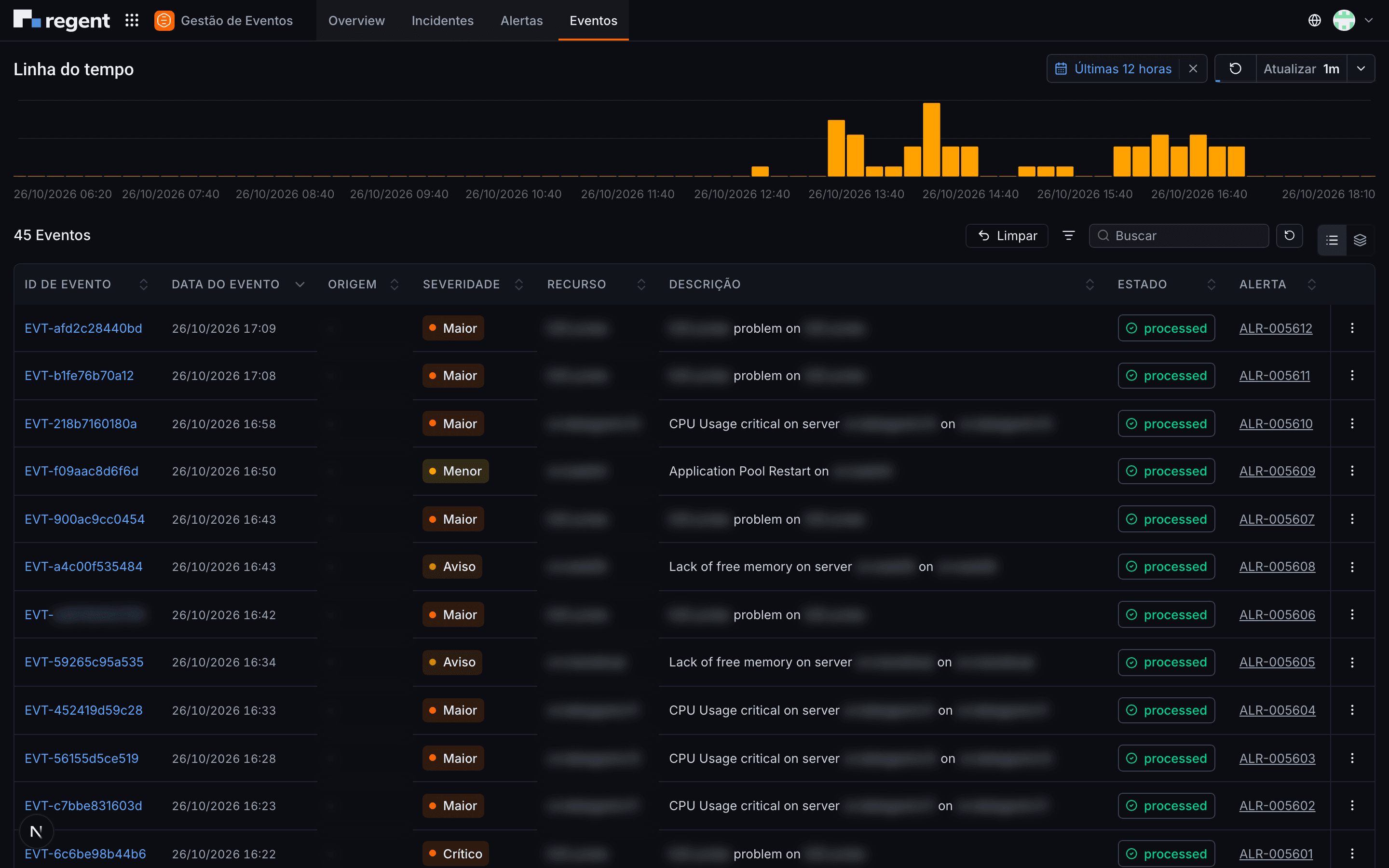Open row actions for ALR-005609
This screenshot has width=1389, height=868.
pyautogui.click(x=1352, y=471)
